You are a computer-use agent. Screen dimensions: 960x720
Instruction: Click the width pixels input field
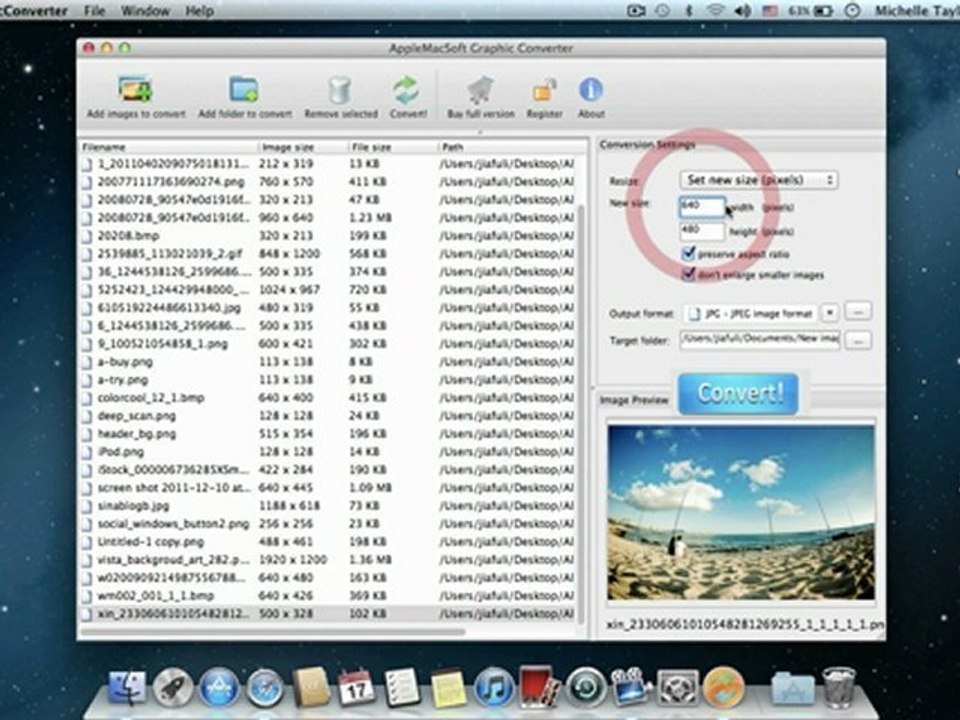(702, 206)
